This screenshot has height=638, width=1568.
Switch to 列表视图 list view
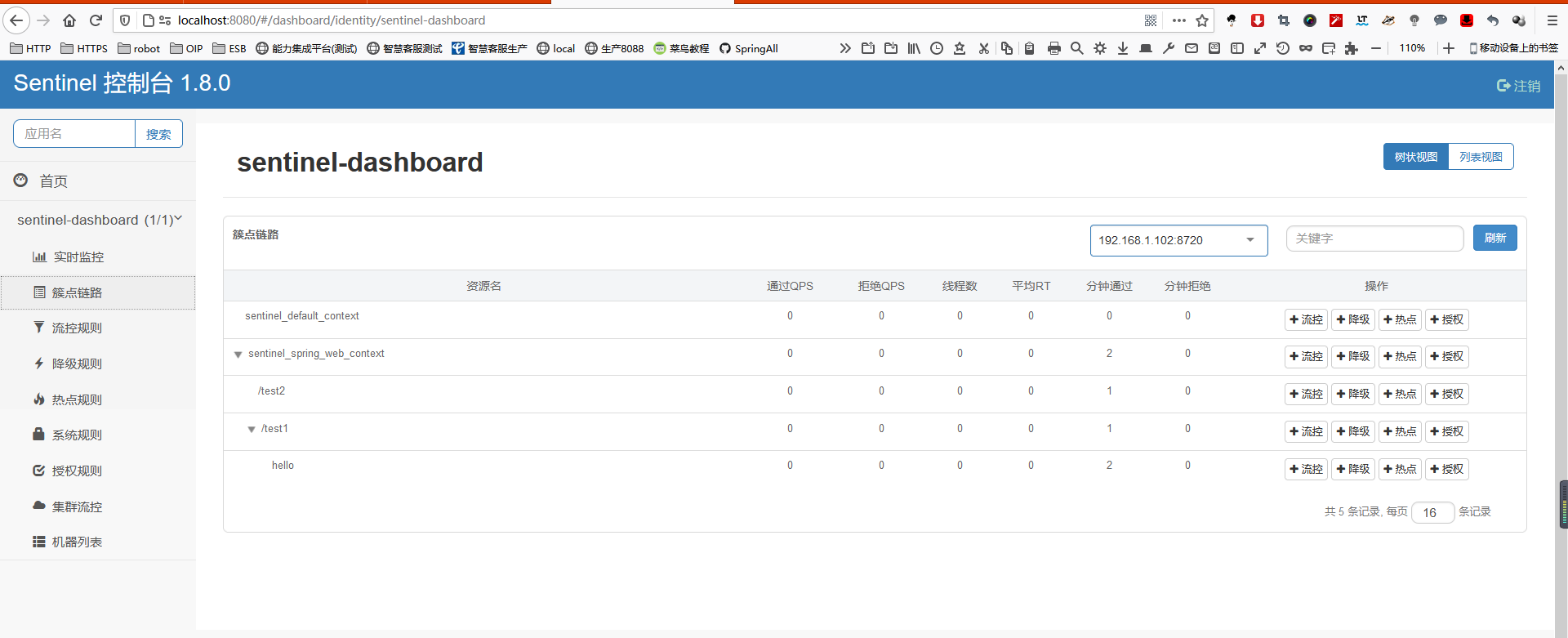(1481, 157)
